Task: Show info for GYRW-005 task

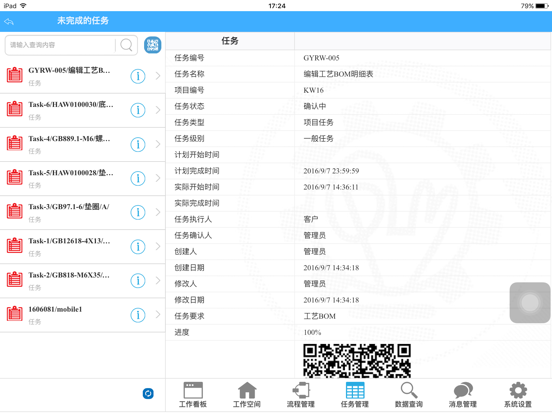Action: point(138,76)
